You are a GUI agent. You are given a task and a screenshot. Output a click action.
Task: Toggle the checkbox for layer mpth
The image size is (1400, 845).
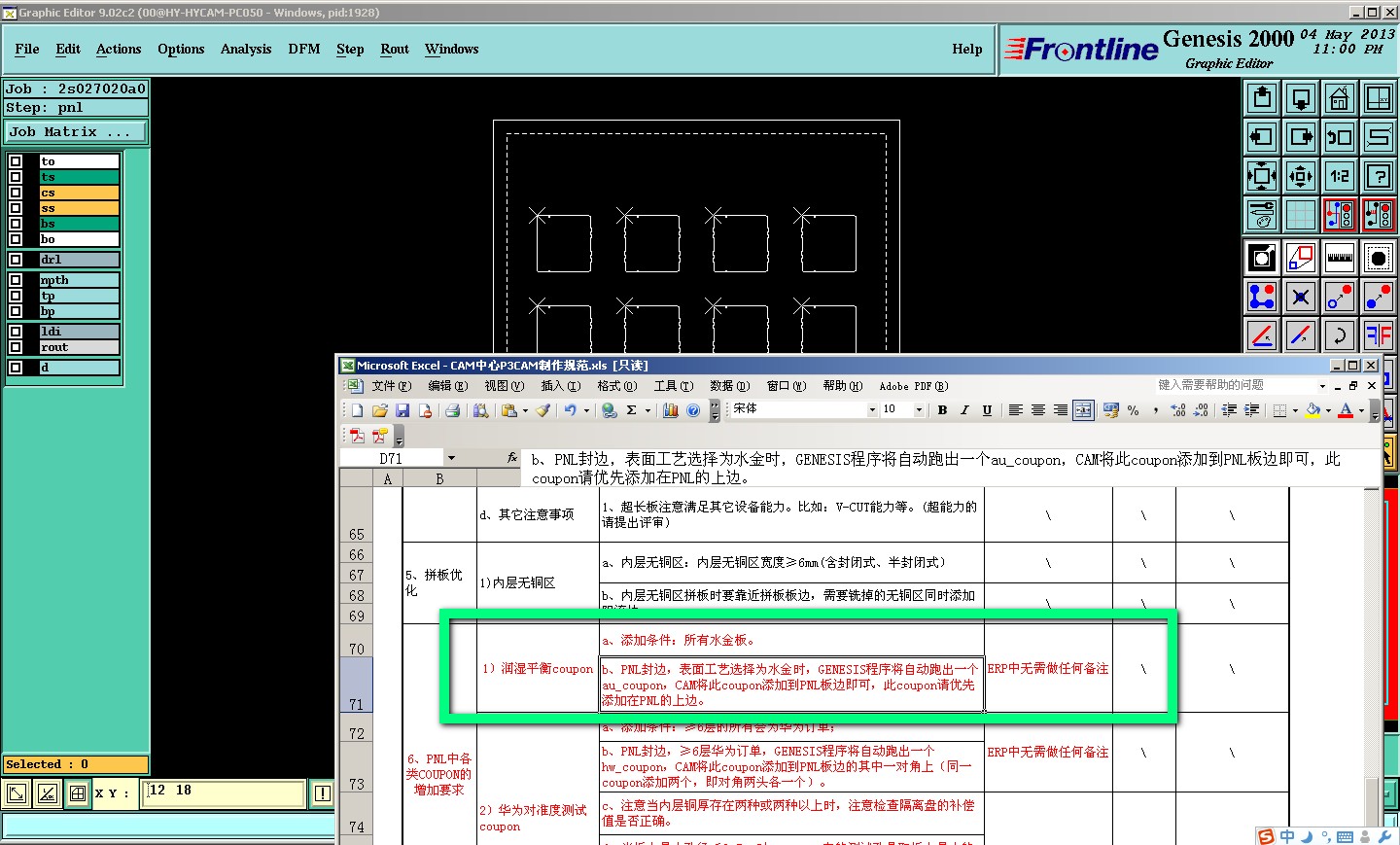16,280
